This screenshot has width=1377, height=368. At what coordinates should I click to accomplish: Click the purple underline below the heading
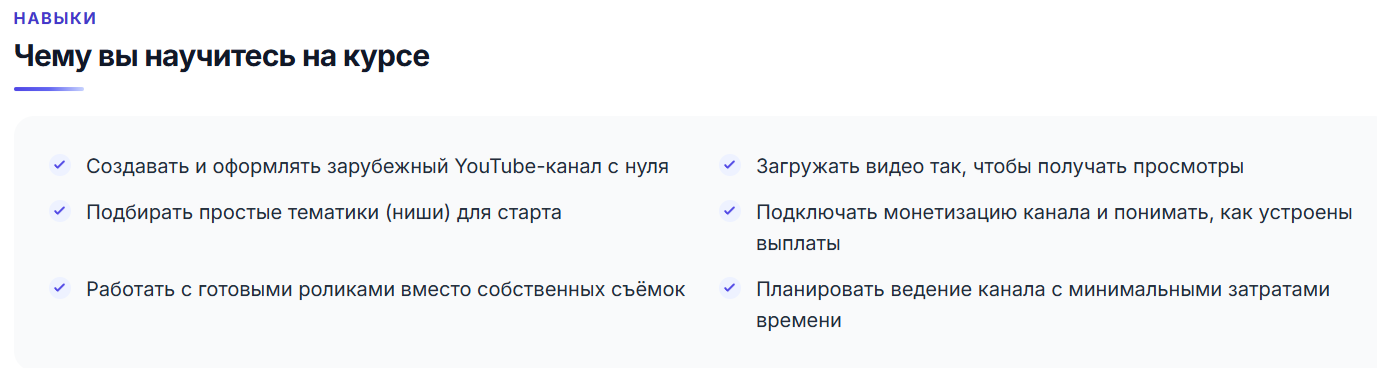(x=49, y=89)
